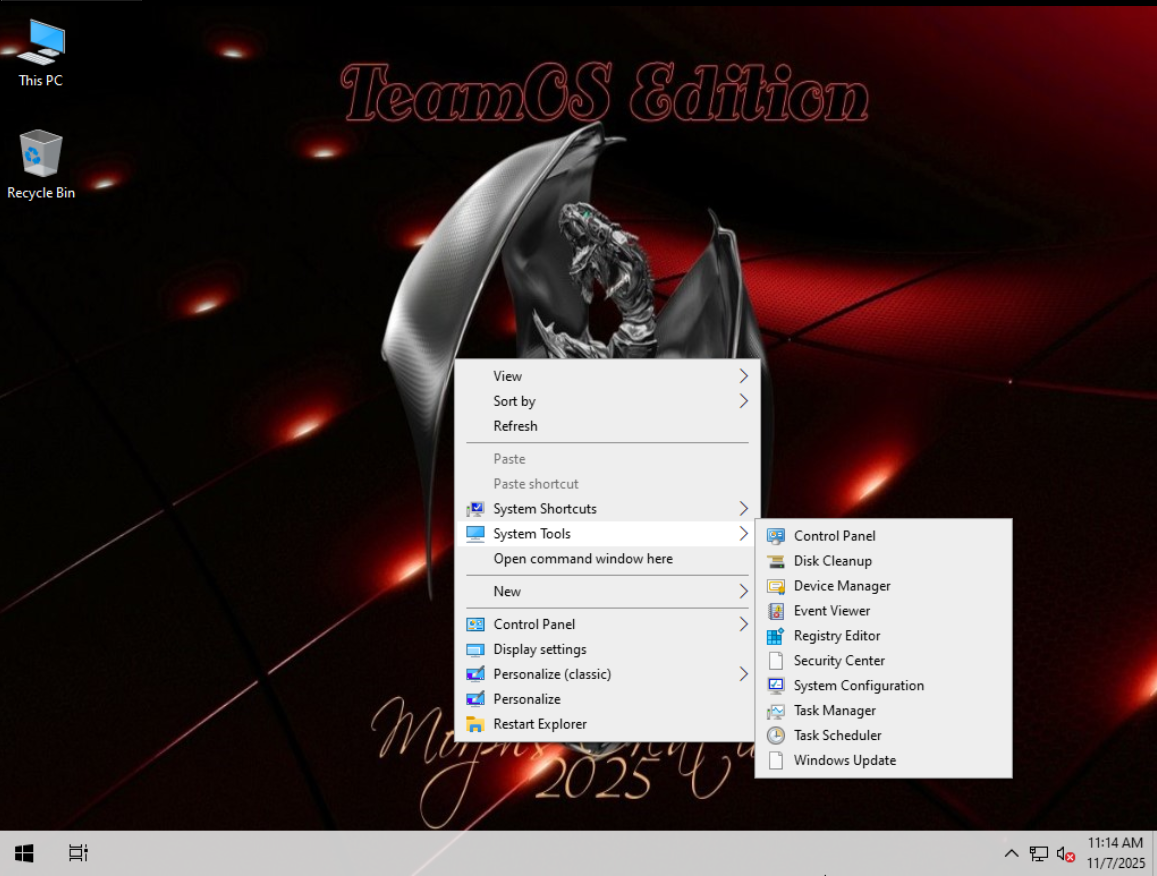Open Task View from the taskbar
Image resolution: width=1157 pixels, height=876 pixels.
78,853
